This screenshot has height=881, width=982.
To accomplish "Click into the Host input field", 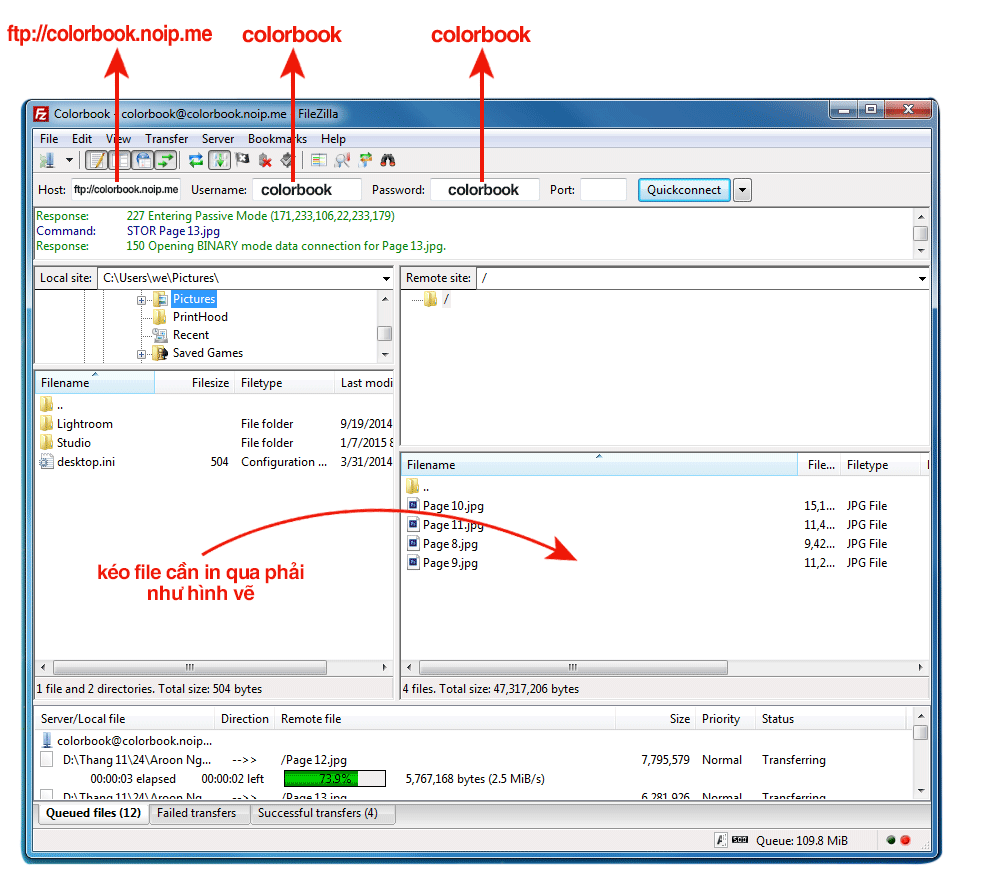I will (126, 190).
